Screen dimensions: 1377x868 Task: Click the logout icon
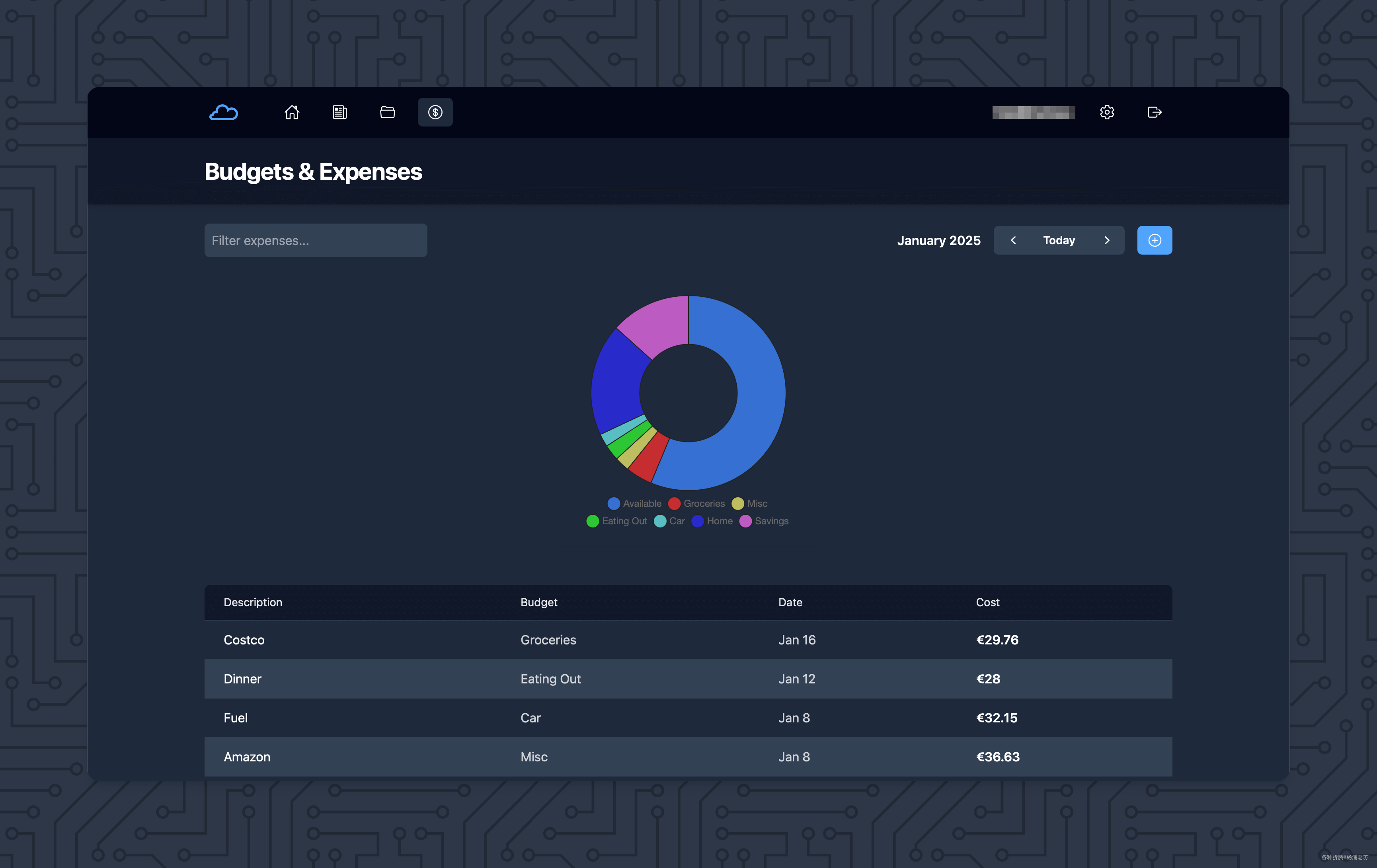tap(1154, 113)
